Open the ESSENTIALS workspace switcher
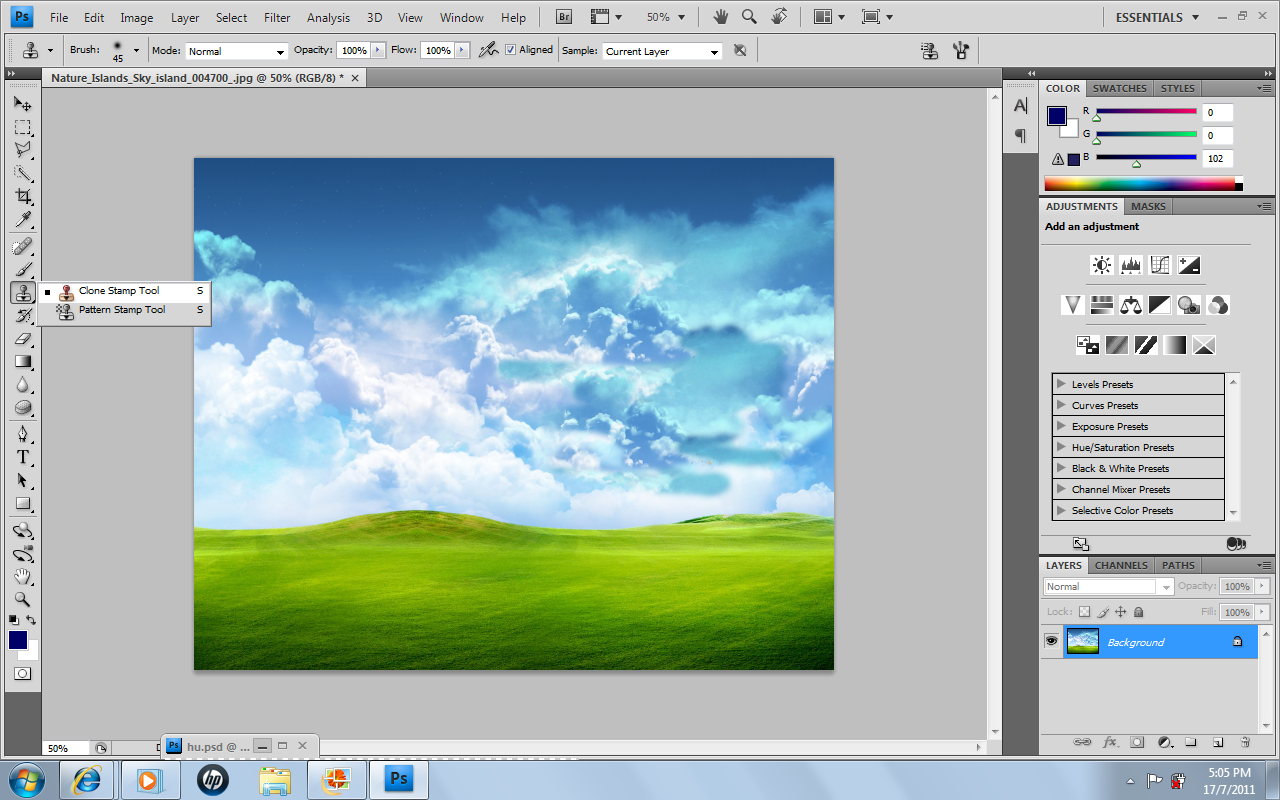 (x=1157, y=17)
